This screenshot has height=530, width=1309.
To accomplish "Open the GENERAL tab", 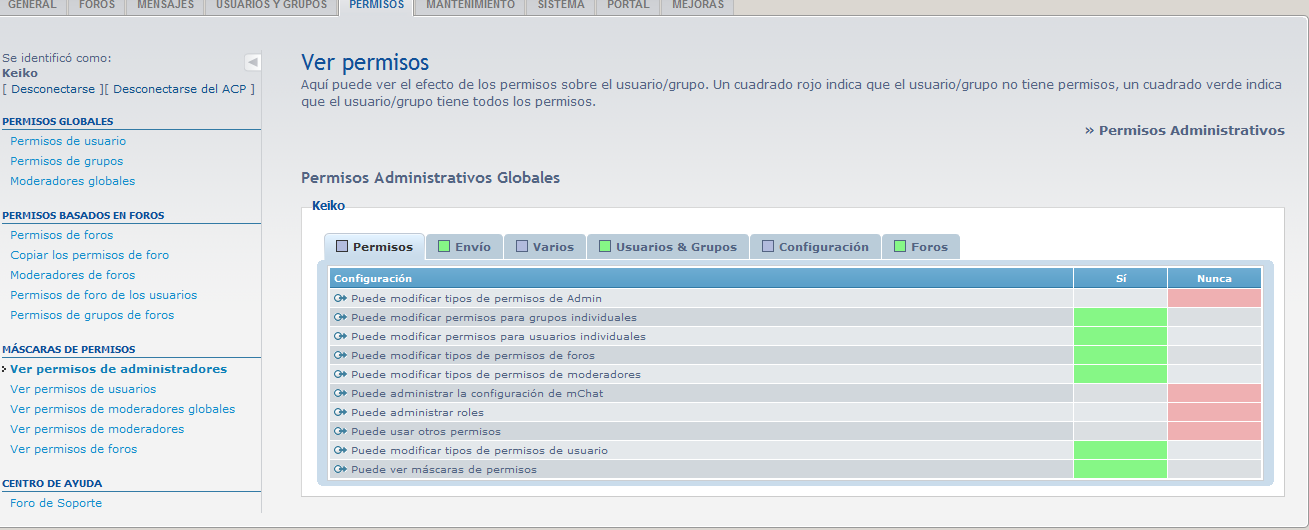I will click(x=32, y=6).
